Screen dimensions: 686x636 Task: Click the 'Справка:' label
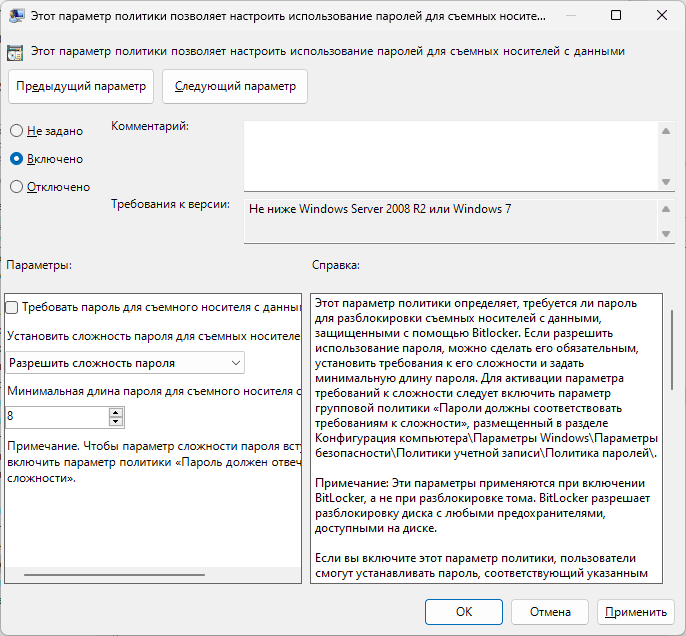point(336,265)
